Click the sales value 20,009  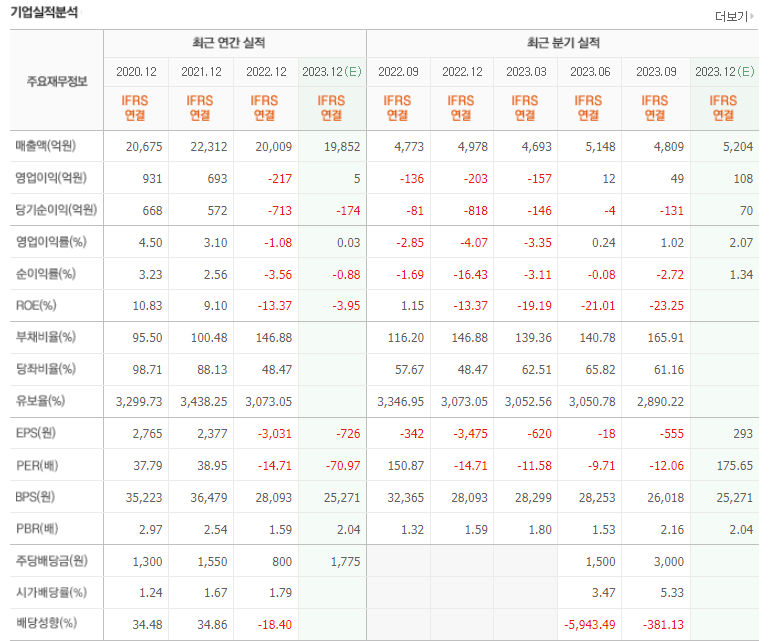[x=274, y=147]
